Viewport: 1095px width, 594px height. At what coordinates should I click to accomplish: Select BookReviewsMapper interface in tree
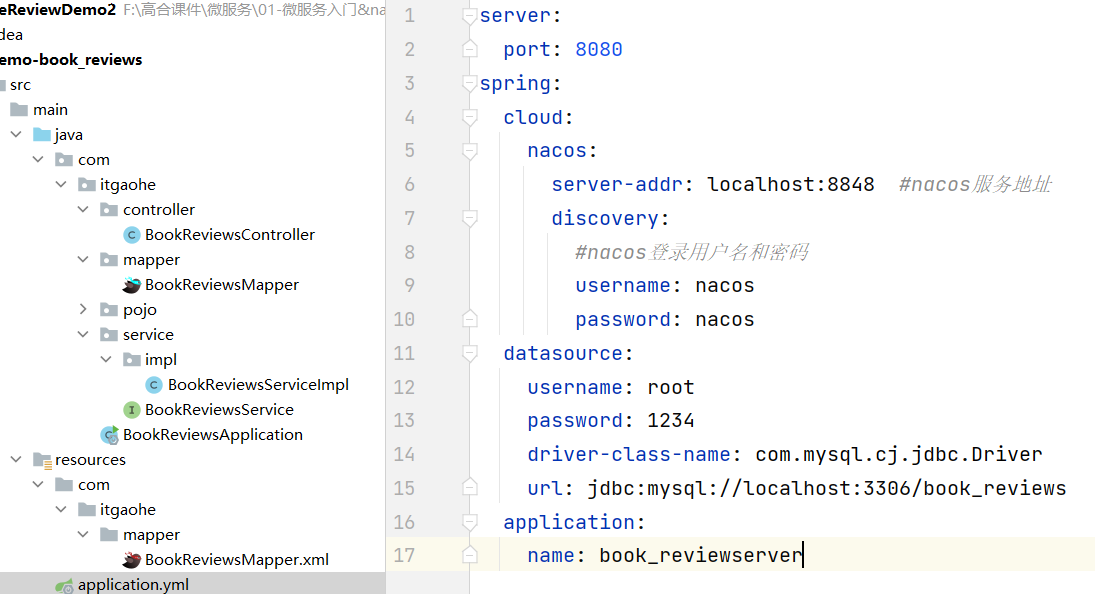221,285
